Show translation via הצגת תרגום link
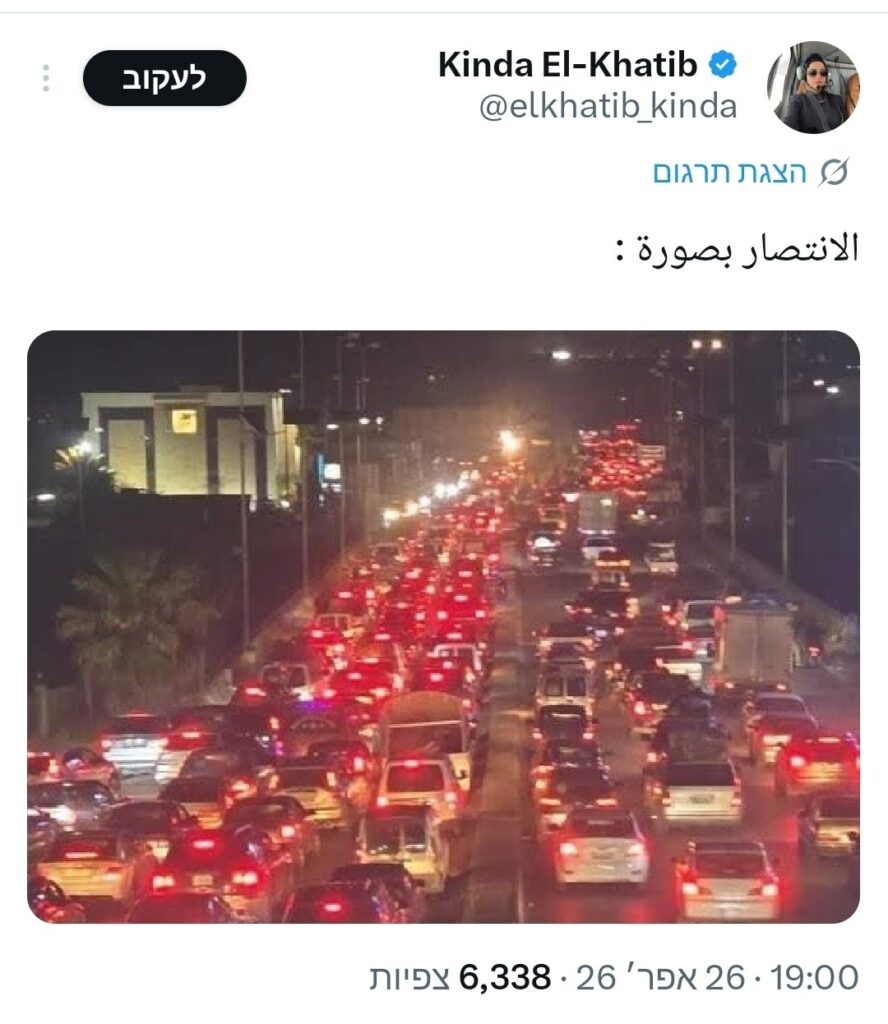The width and height of the screenshot is (888, 1024). (x=730, y=173)
